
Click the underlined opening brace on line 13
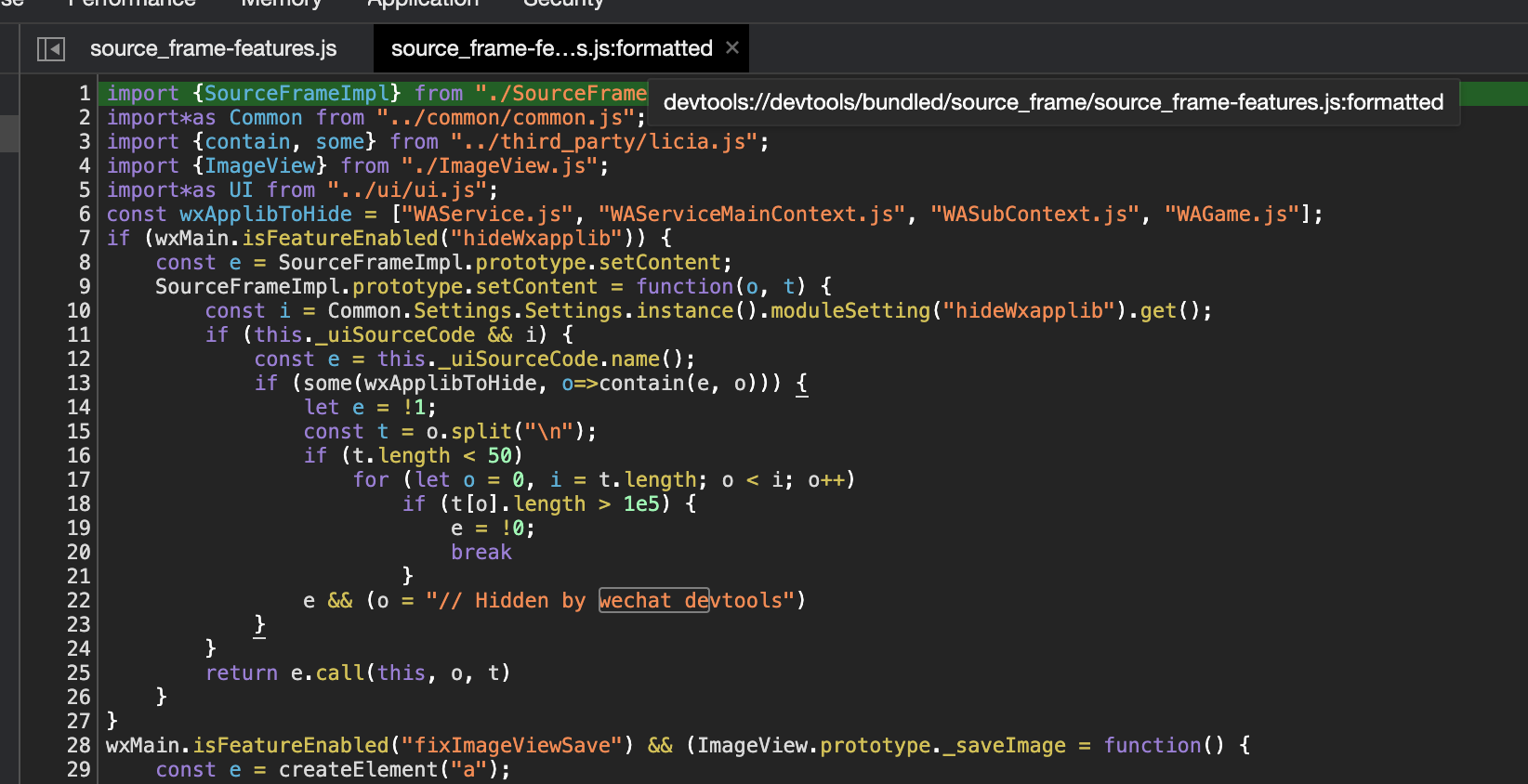802,383
